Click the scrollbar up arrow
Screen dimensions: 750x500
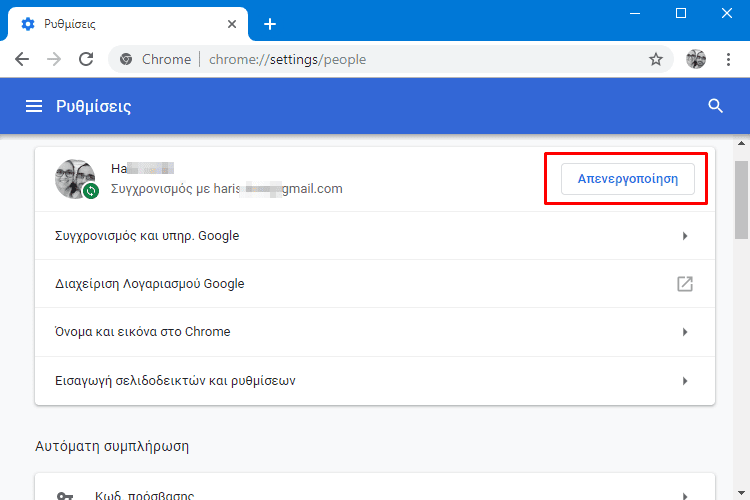(x=741, y=143)
